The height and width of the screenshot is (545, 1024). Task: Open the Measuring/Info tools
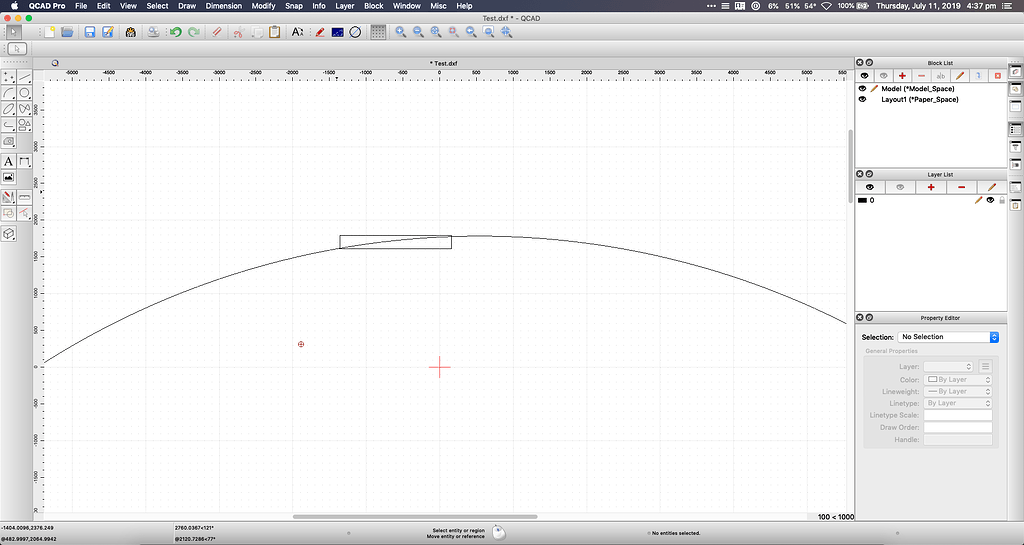point(24,197)
